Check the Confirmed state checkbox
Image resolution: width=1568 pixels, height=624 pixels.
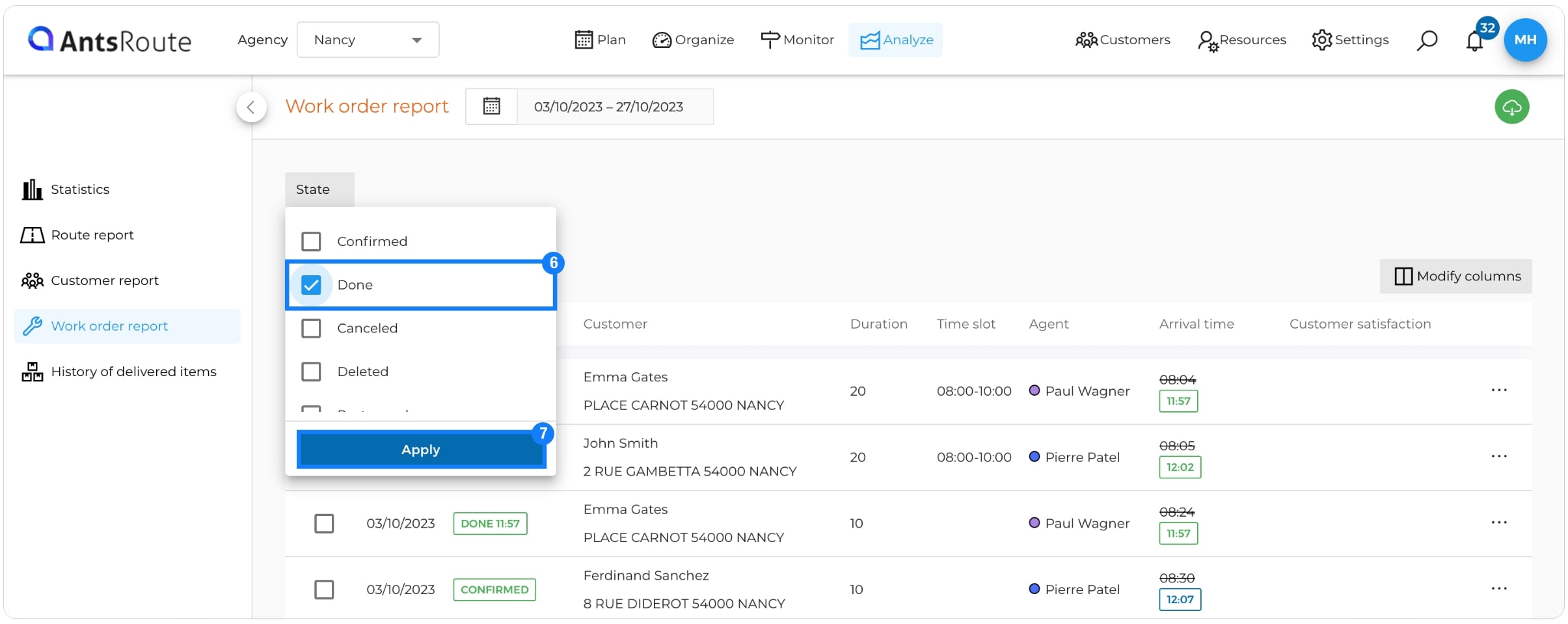pyautogui.click(x=311, y=241)
